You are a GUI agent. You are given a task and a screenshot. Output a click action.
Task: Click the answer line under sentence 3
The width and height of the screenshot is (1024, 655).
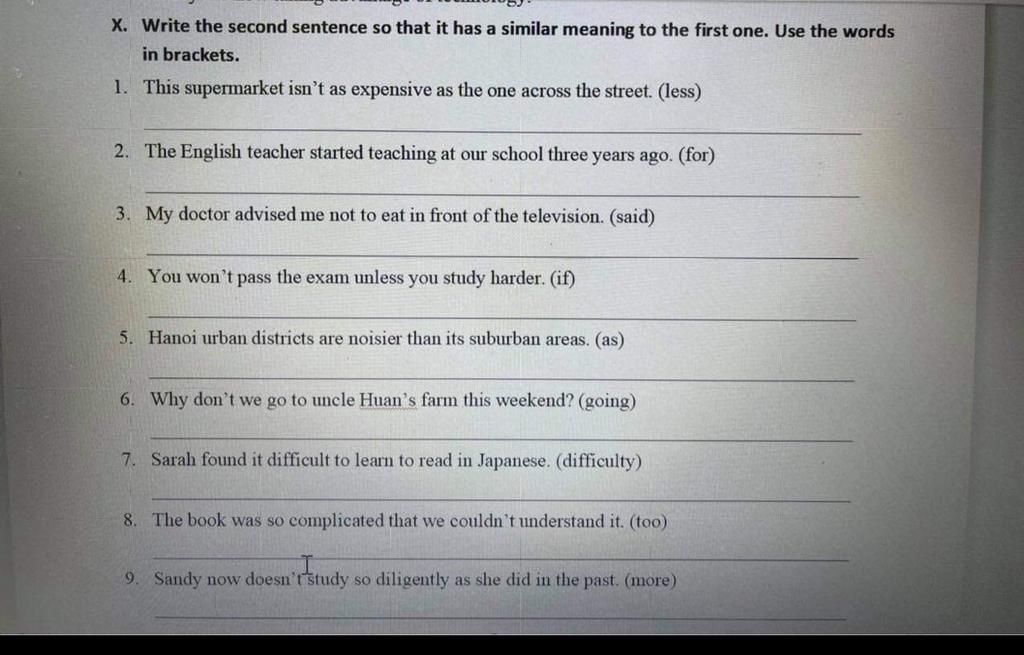[503, 254]
